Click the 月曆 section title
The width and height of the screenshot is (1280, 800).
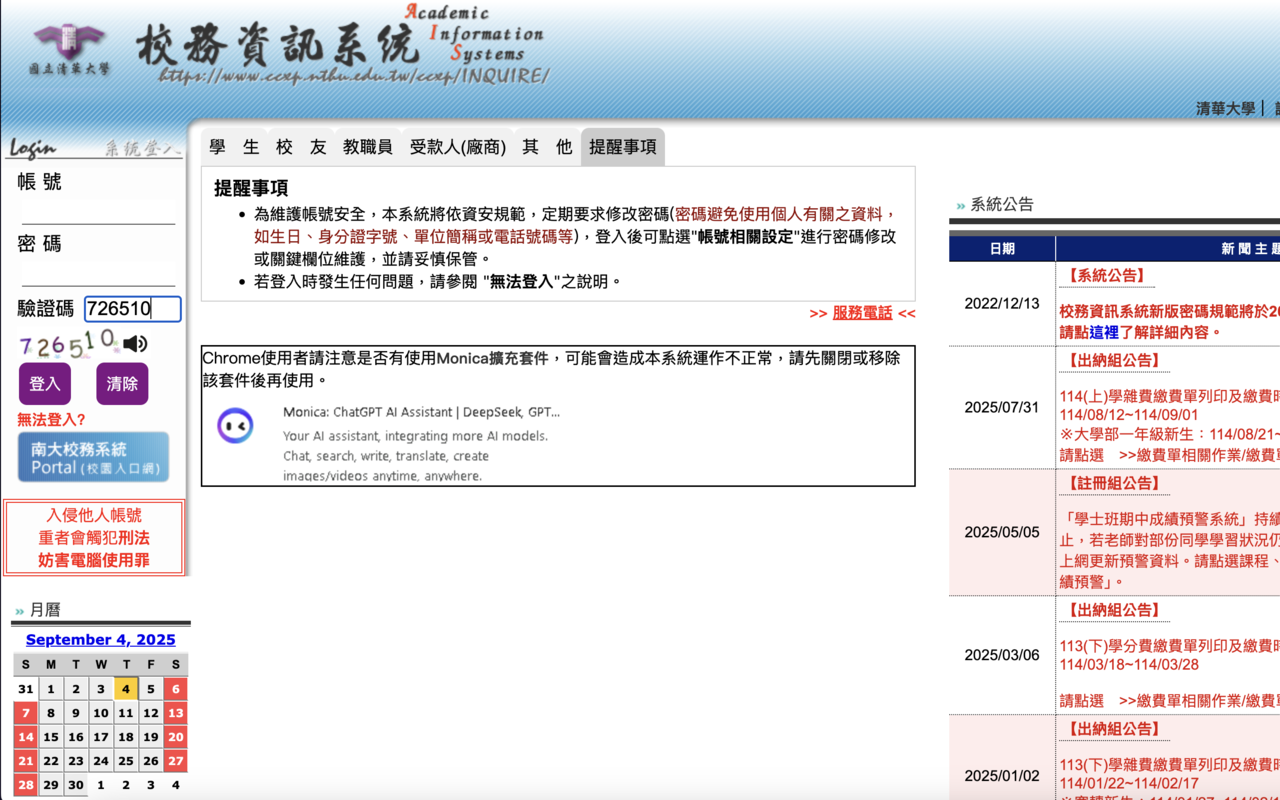pyautogui.click(x=45, y=610)
